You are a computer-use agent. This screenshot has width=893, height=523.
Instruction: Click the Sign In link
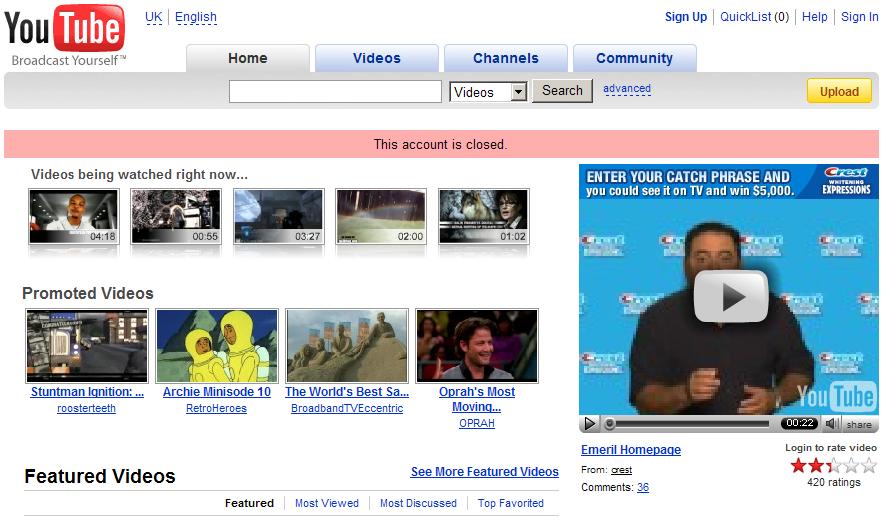pyautogui.click(x=859, y=17)
